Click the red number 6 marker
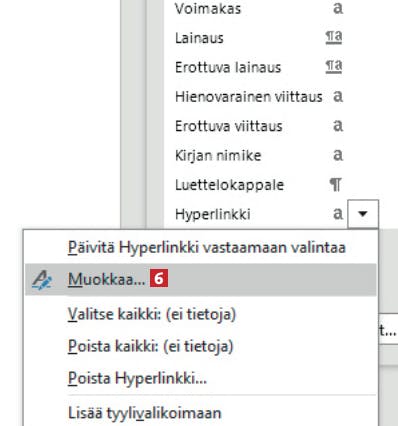The image size is (398, 426). tap(159, 278)
